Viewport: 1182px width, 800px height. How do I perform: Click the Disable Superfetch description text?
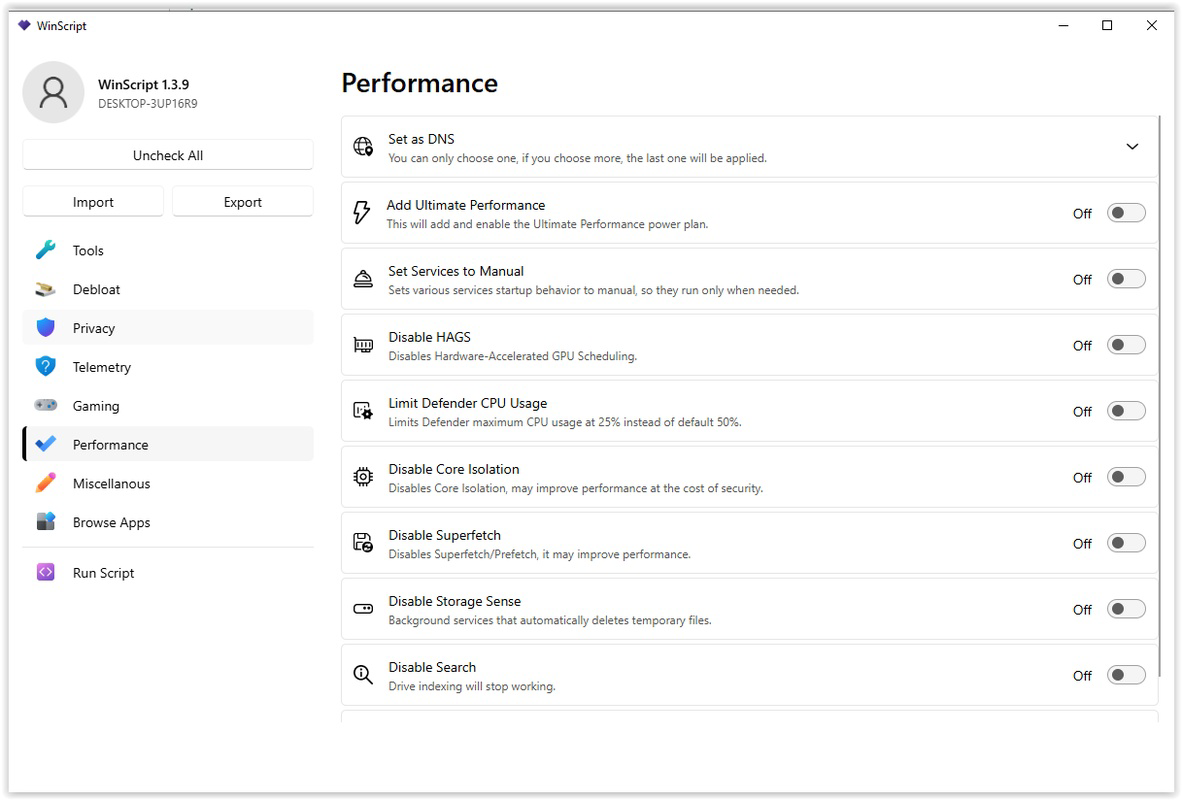[539, 554]
